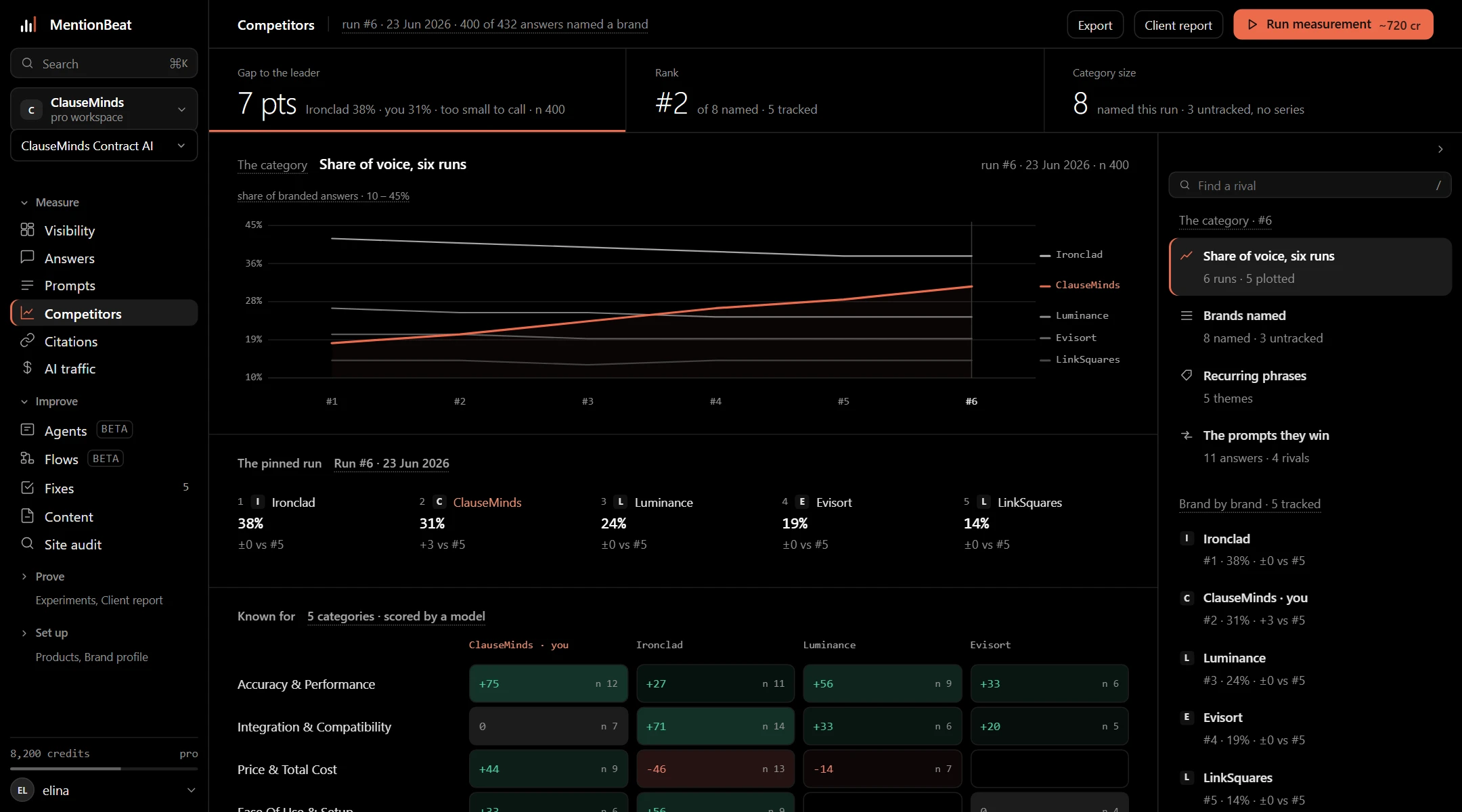Click the MentionBeat bar-chart logo
The image size is (1462, 812).
click(x=28, y=25)
